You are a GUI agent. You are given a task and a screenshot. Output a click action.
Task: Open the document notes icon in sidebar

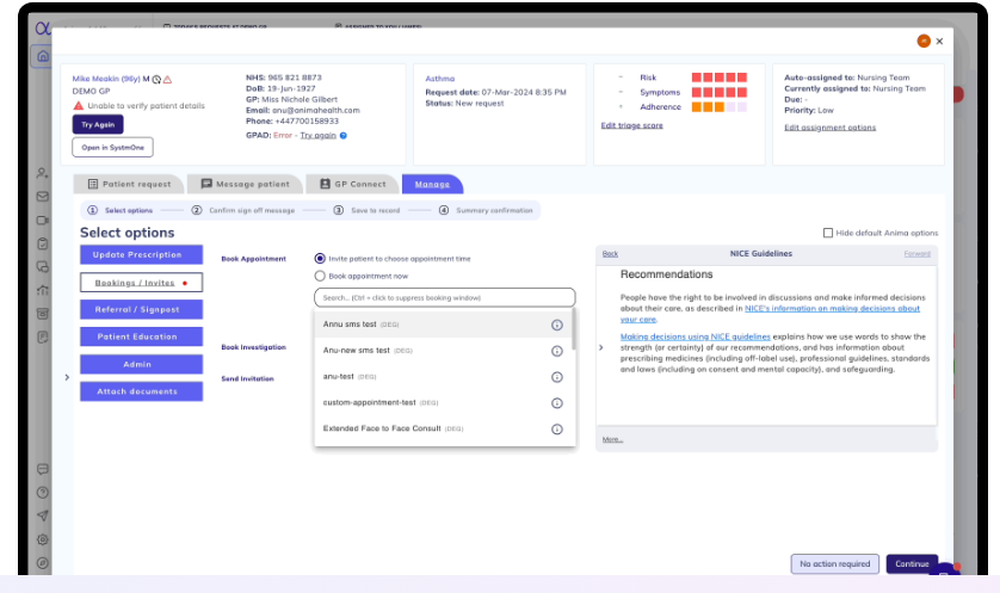(x=42, y=337)
